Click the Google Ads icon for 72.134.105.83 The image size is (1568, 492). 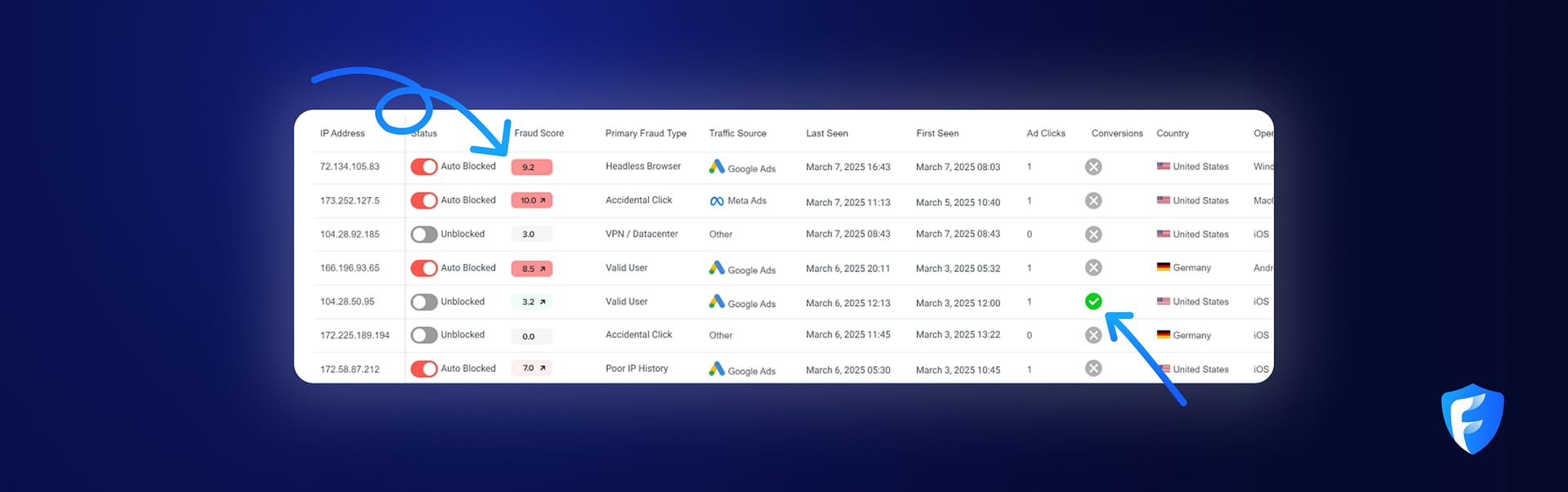click(x=717, y=167)
